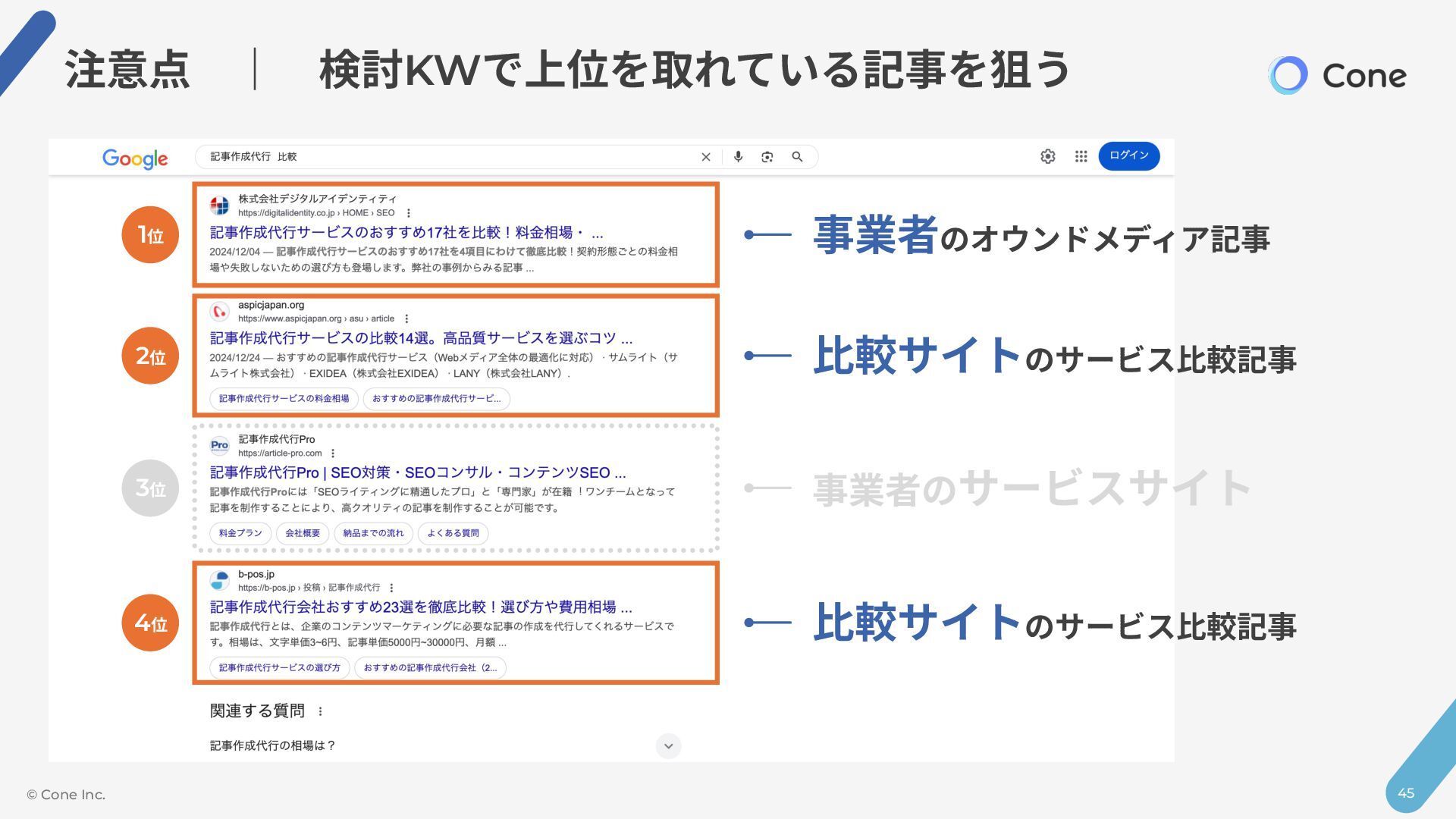This screenshot has width=1456, height=819.
Task: Open the 記事作成代行サービスのおすすめ17社を比較 result link
Action: (x=406, y=233)
